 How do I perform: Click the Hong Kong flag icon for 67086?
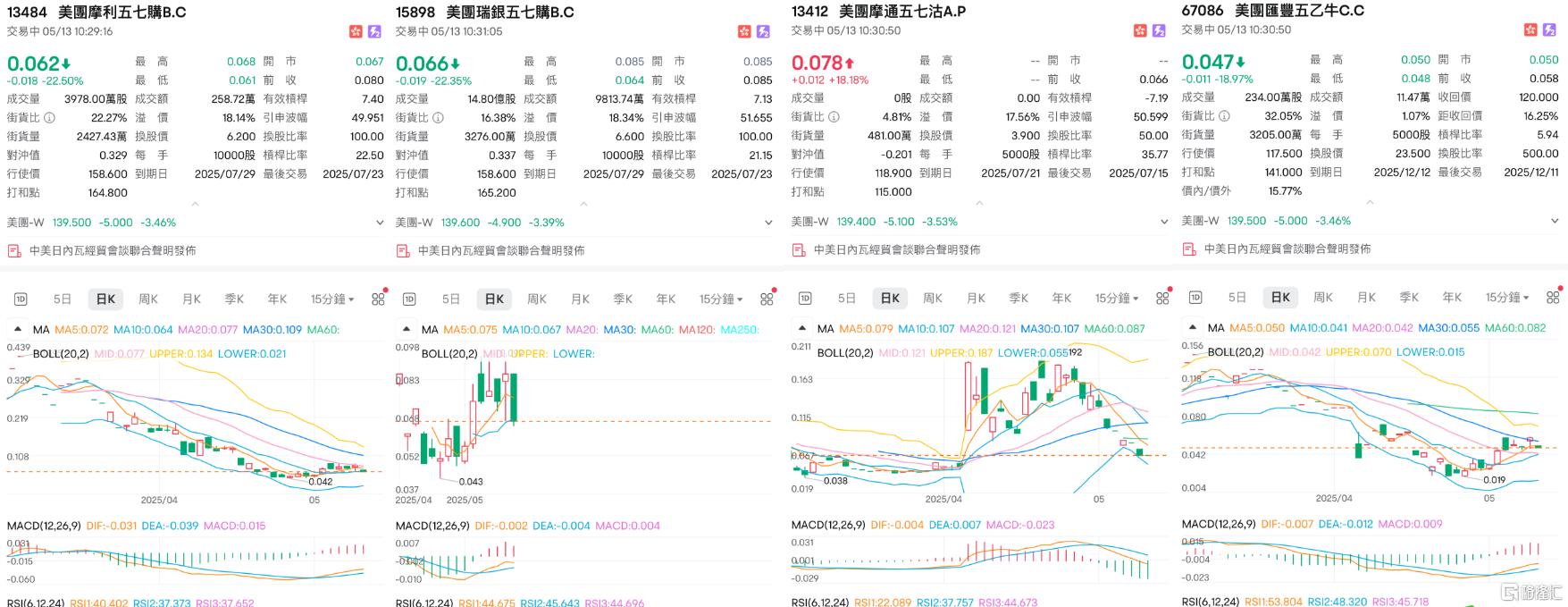[1530, 30]
